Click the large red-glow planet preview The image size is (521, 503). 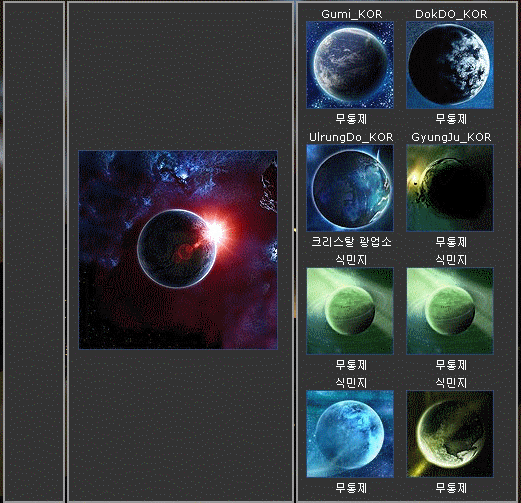point(178,250)
